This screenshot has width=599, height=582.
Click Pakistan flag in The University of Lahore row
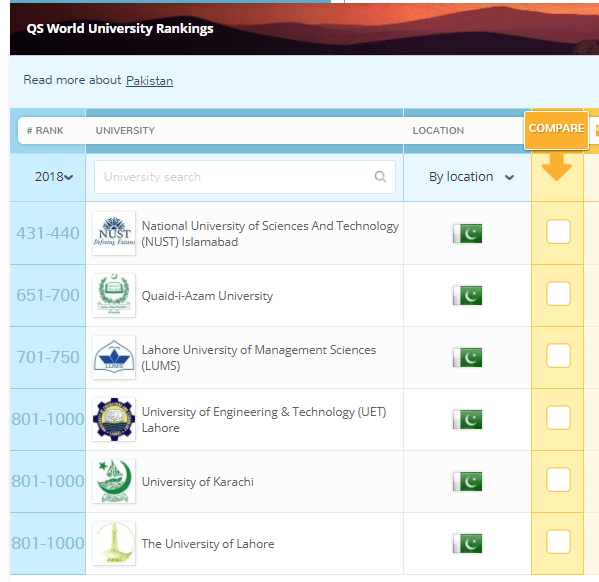point(467,543)
